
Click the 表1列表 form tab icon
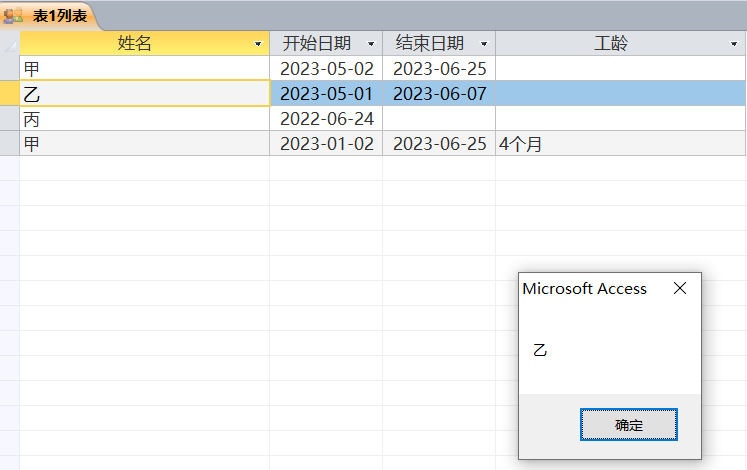[x=13, y=16]
